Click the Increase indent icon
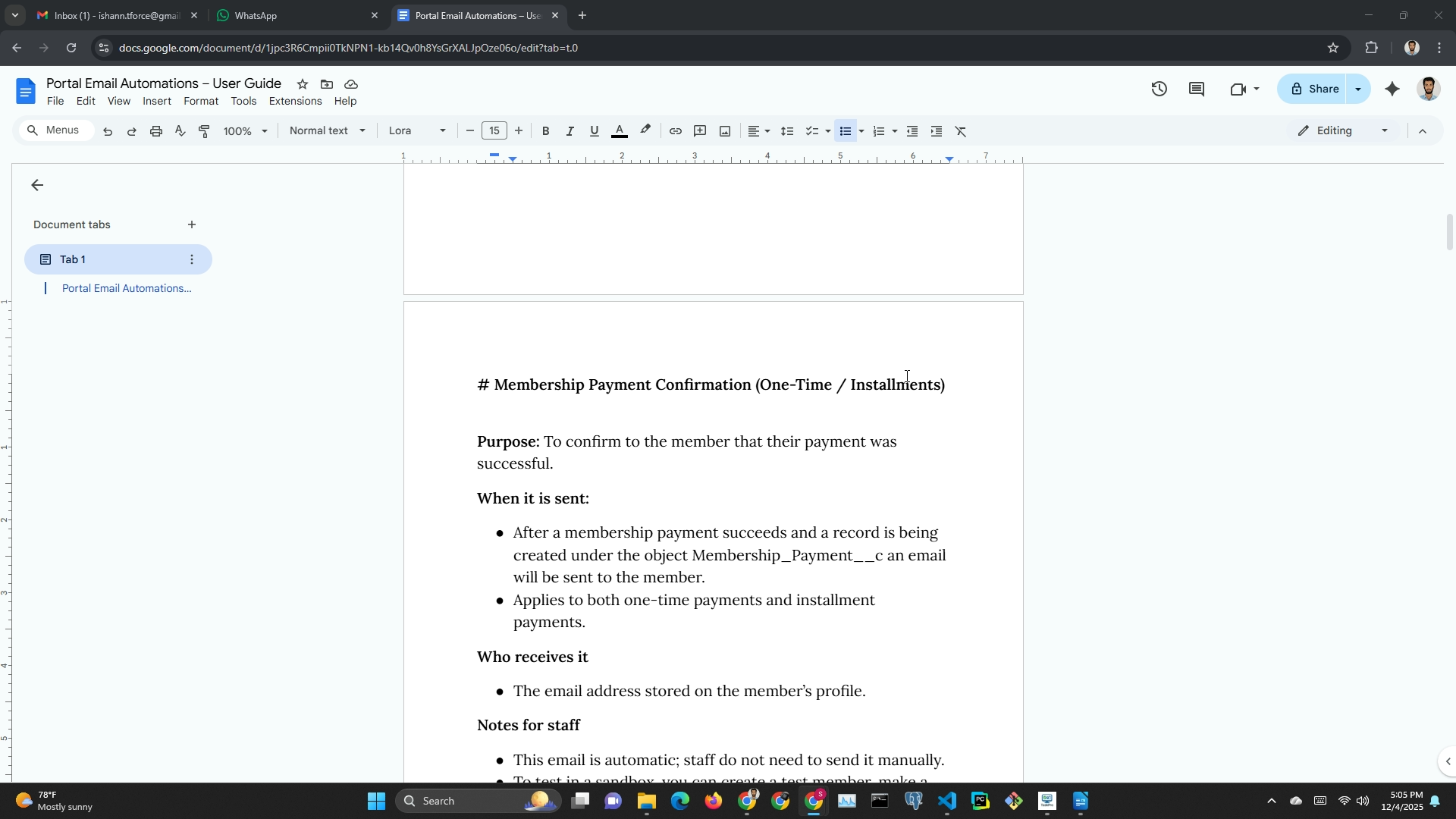Screen dimensions: 1456x819 pyautogui.click(x=937, y=131)
